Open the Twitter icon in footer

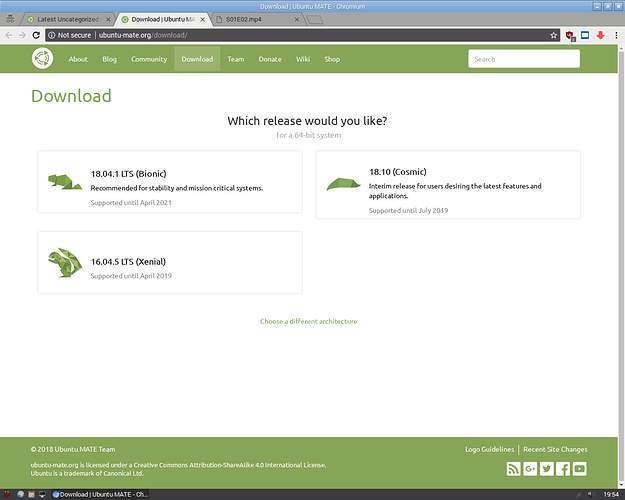coord(547,469)
